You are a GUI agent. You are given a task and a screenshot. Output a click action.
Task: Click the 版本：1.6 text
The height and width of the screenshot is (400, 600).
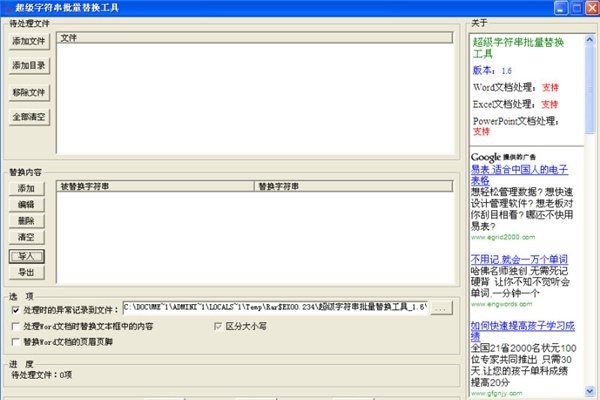click(492, 70)
